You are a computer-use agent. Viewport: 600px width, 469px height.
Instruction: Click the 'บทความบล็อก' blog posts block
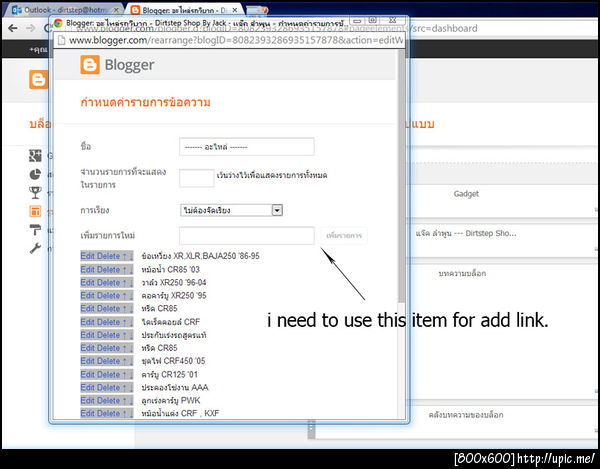click(462, 274)
